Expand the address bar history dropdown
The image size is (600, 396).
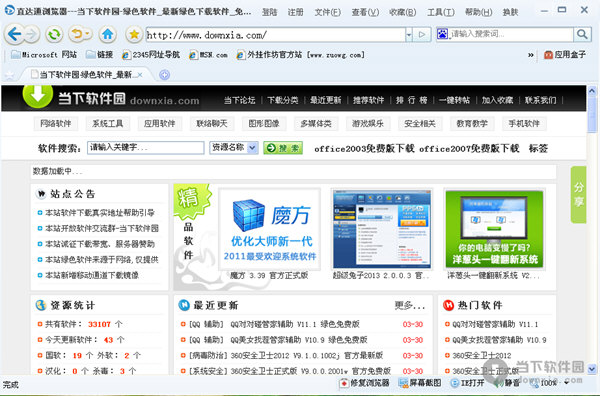[409, 35]
